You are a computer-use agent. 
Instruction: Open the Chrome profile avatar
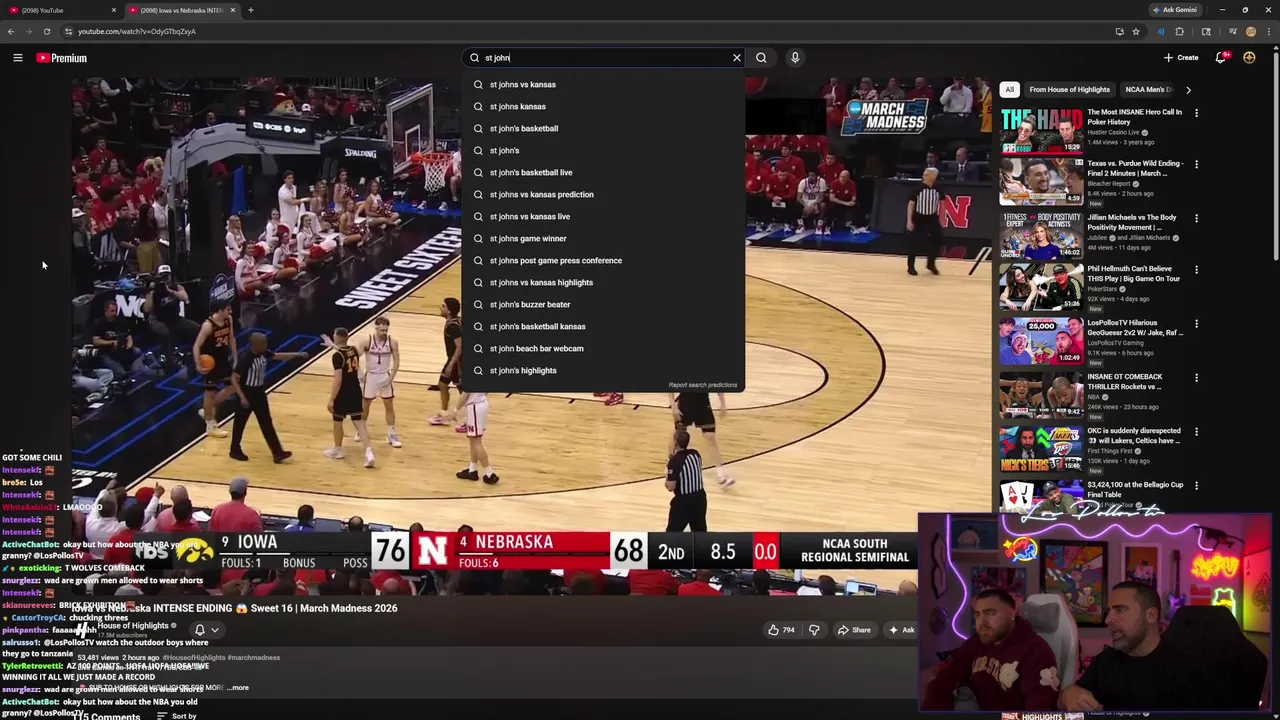pos(1250,31)
